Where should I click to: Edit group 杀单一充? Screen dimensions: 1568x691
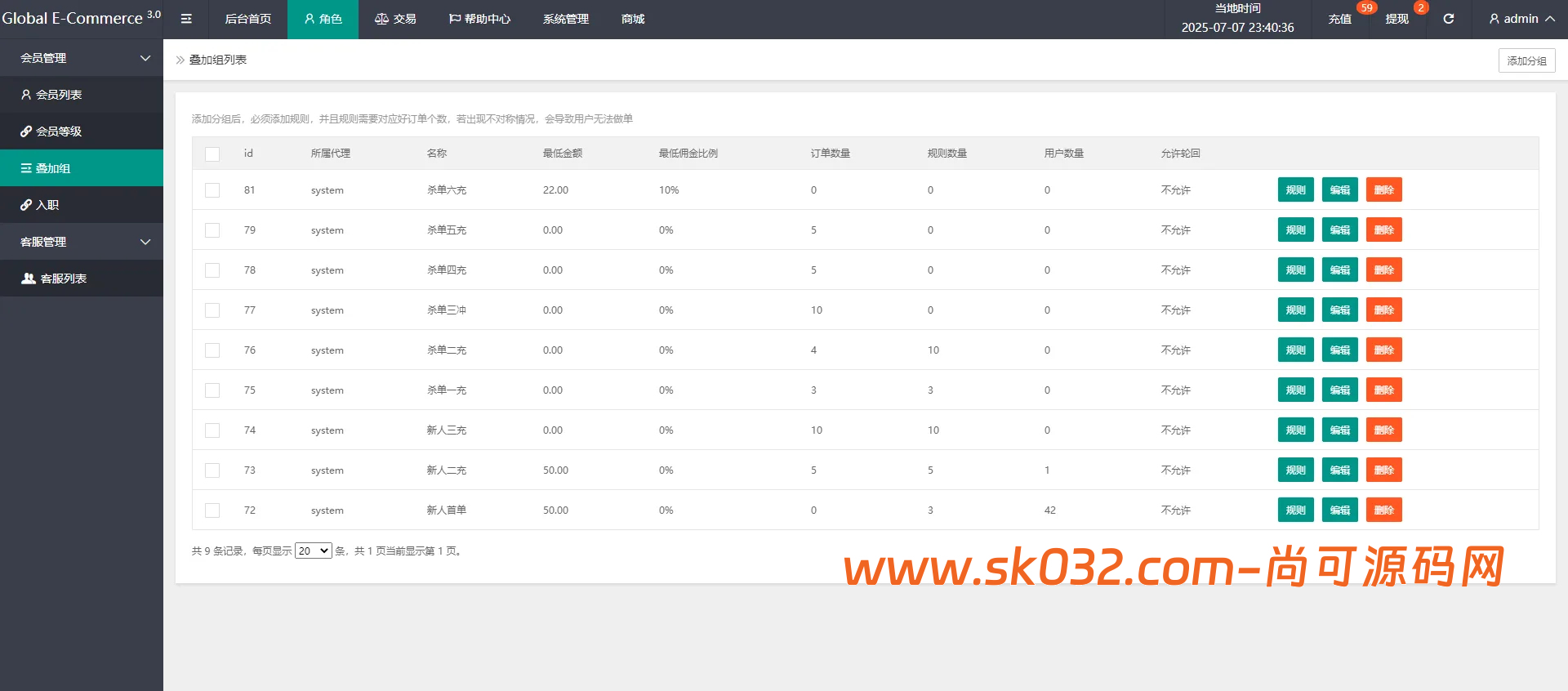(x=1340, y=390)
